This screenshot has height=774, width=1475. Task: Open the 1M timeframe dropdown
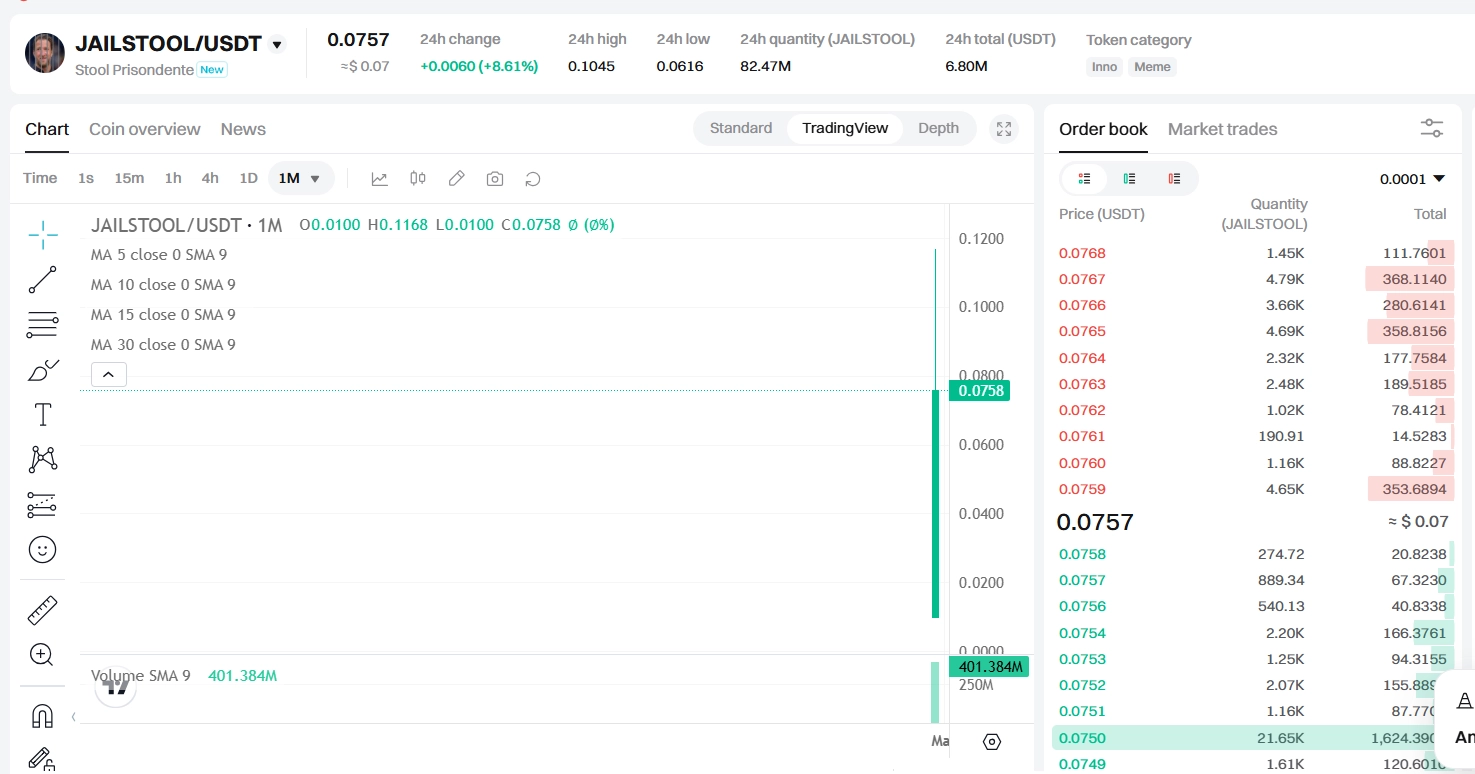click(x=301, y=179)
